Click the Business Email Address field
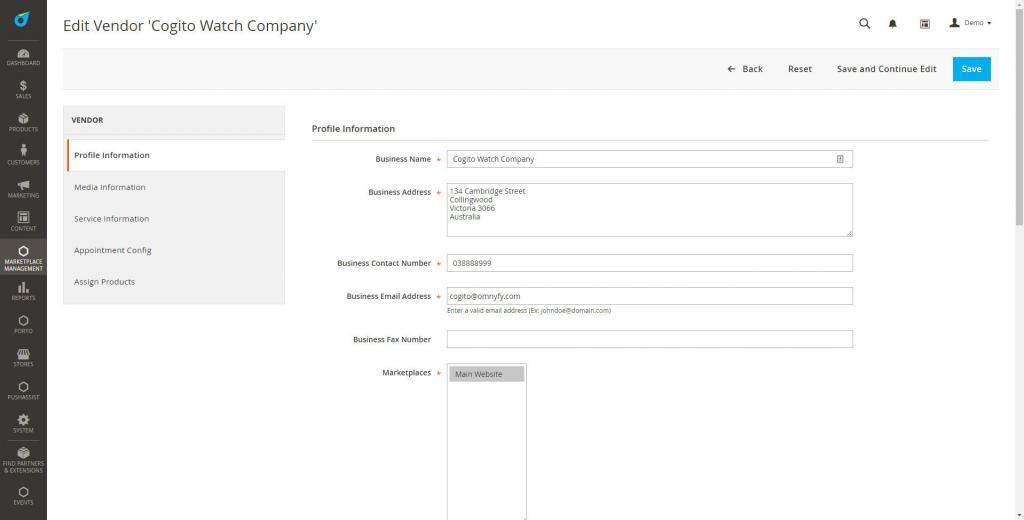 click(649, 296)
